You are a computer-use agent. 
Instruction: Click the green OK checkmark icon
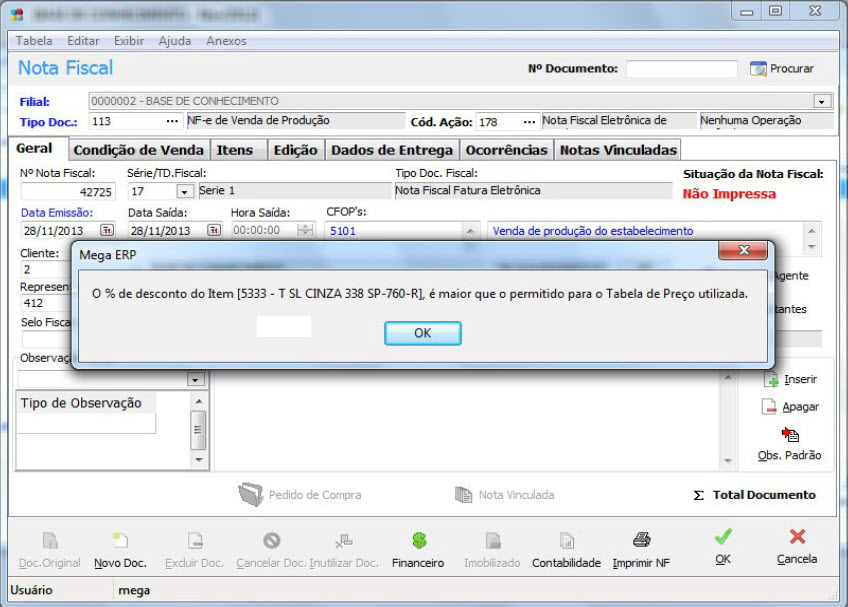(x=723, y=538)
